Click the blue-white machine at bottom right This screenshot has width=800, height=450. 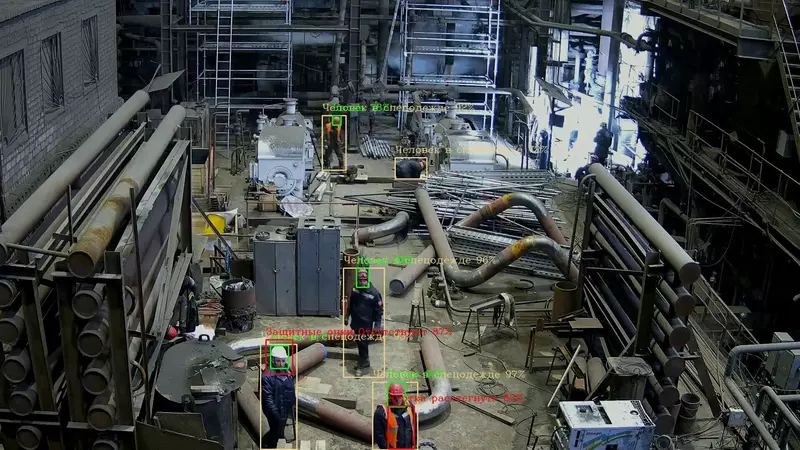604,425
